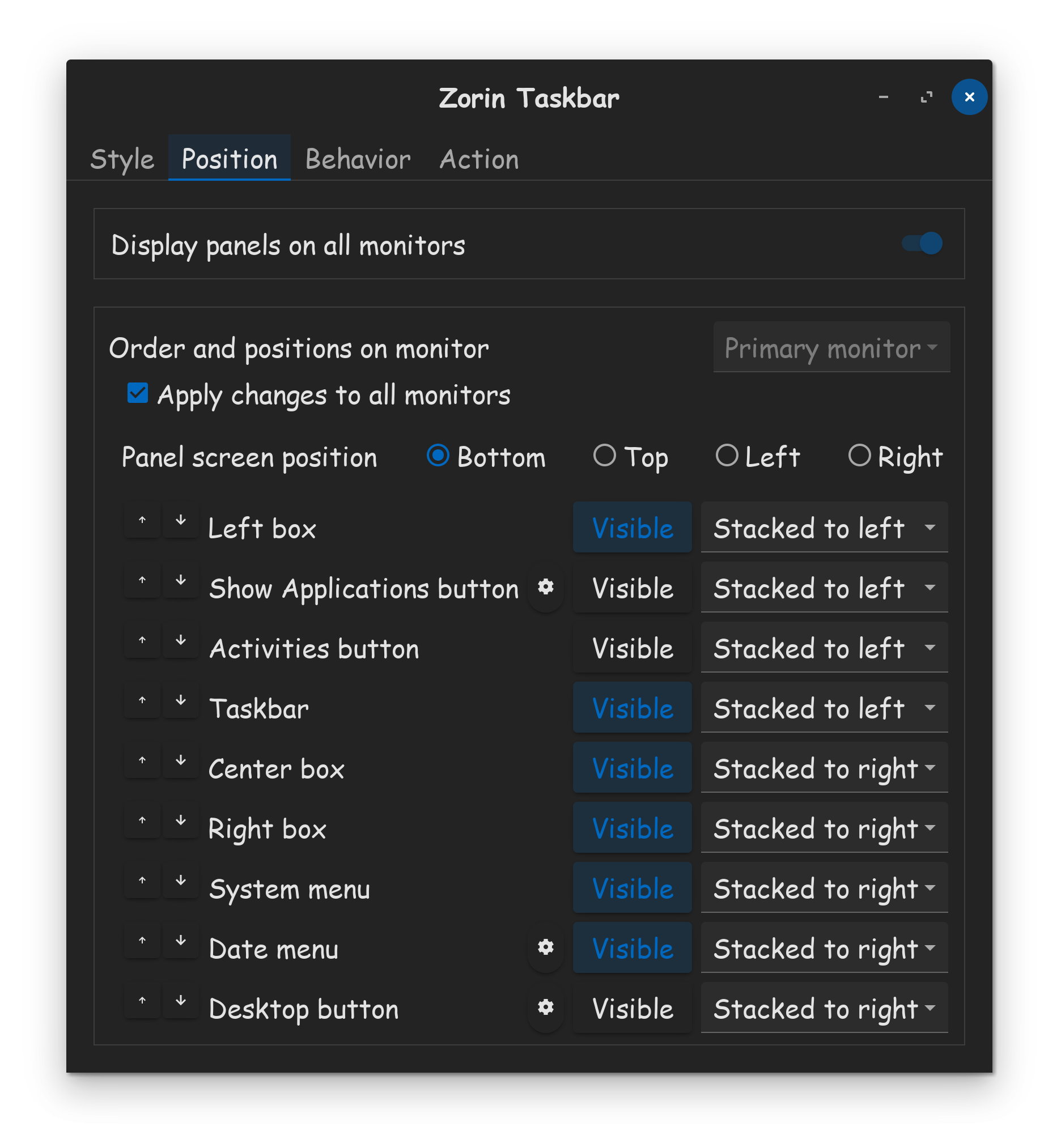Open Show Applications button settings gear
This screenshot has height=1148, width=1061.
coord(545,588)
